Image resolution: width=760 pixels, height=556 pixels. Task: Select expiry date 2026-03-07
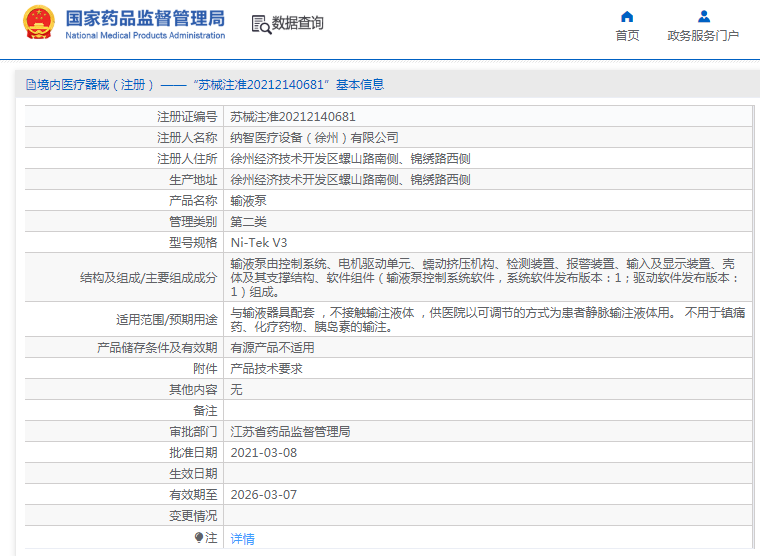tap(264, 494)
